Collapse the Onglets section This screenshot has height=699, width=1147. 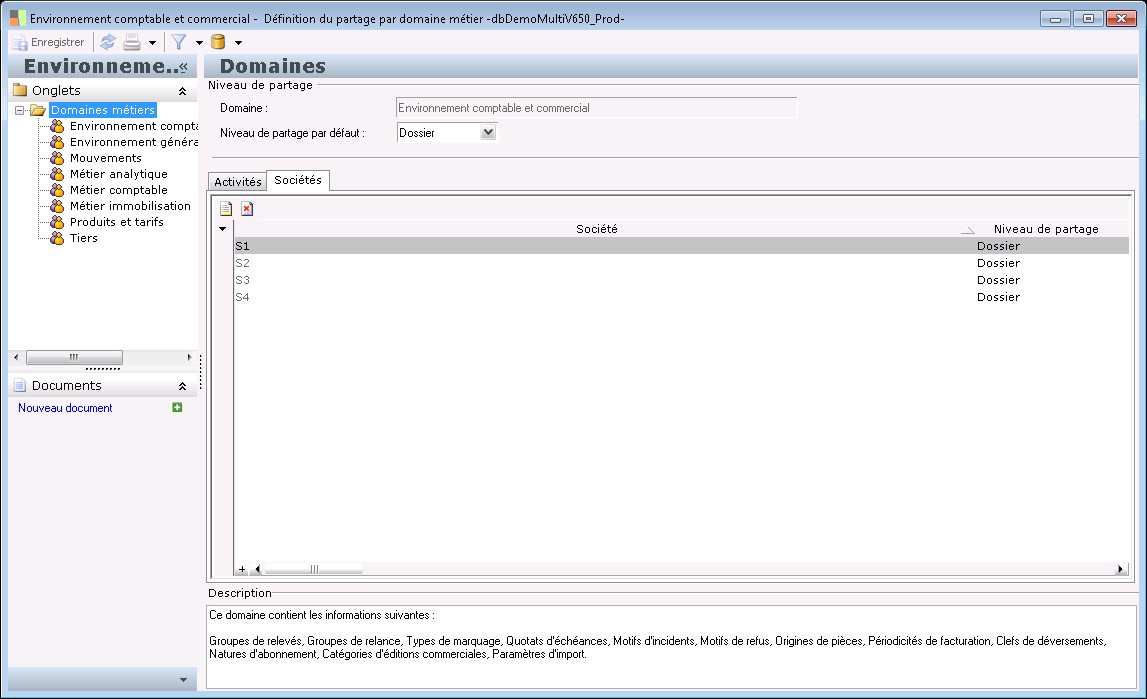pos(182,91)
